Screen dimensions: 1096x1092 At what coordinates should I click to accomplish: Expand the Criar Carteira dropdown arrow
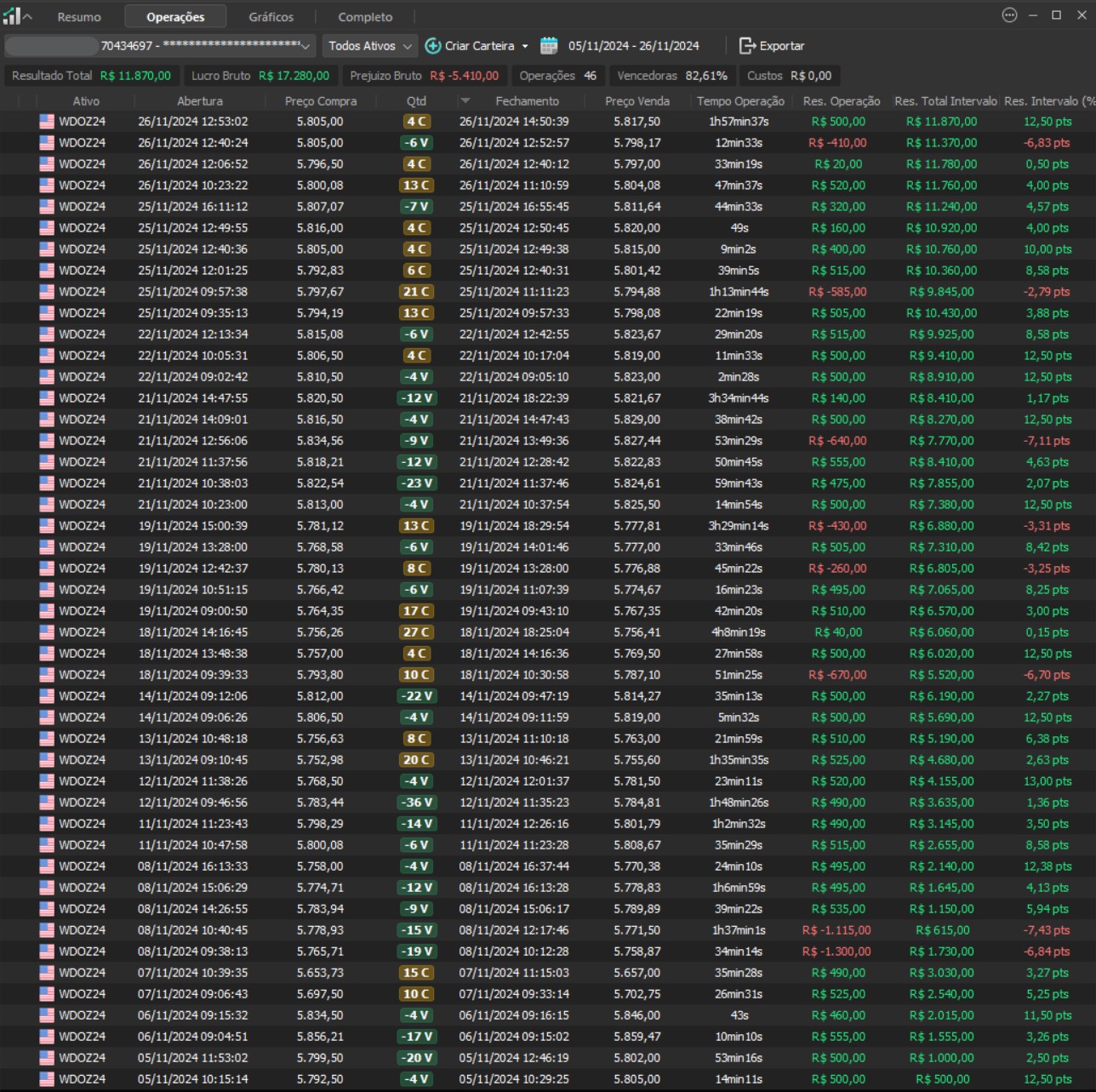525,46
